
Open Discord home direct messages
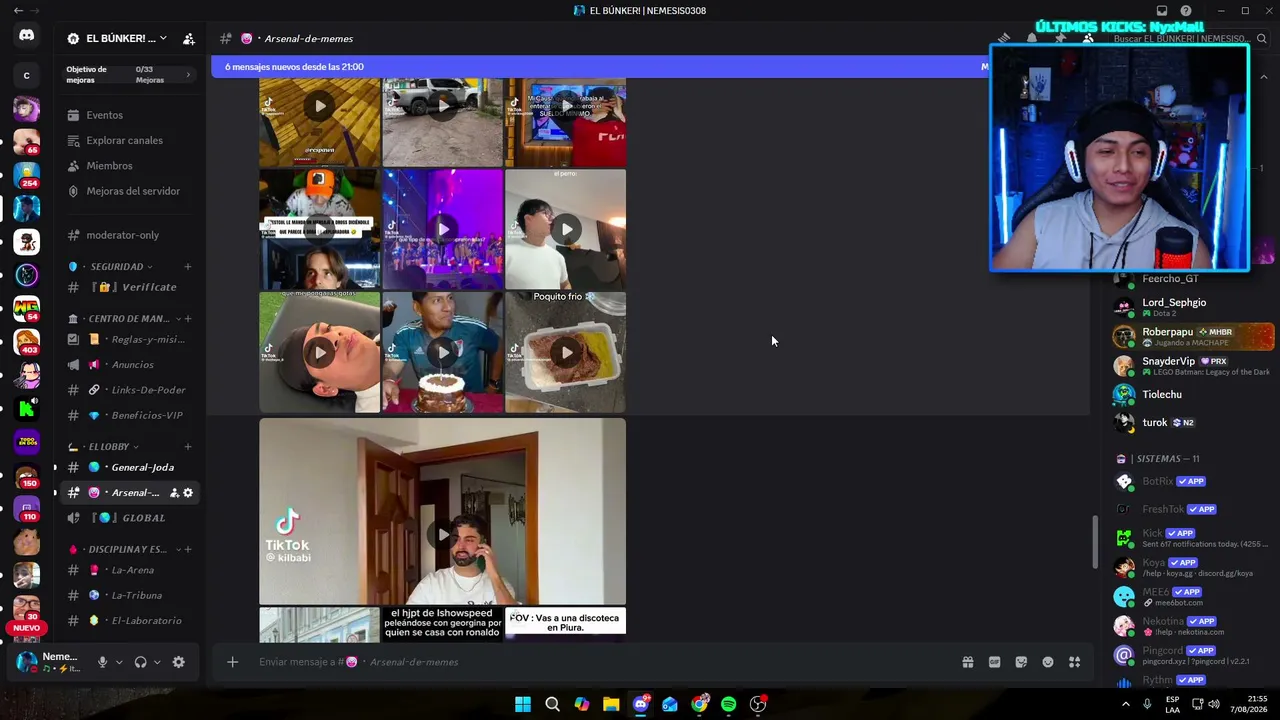tap(27, 35)
